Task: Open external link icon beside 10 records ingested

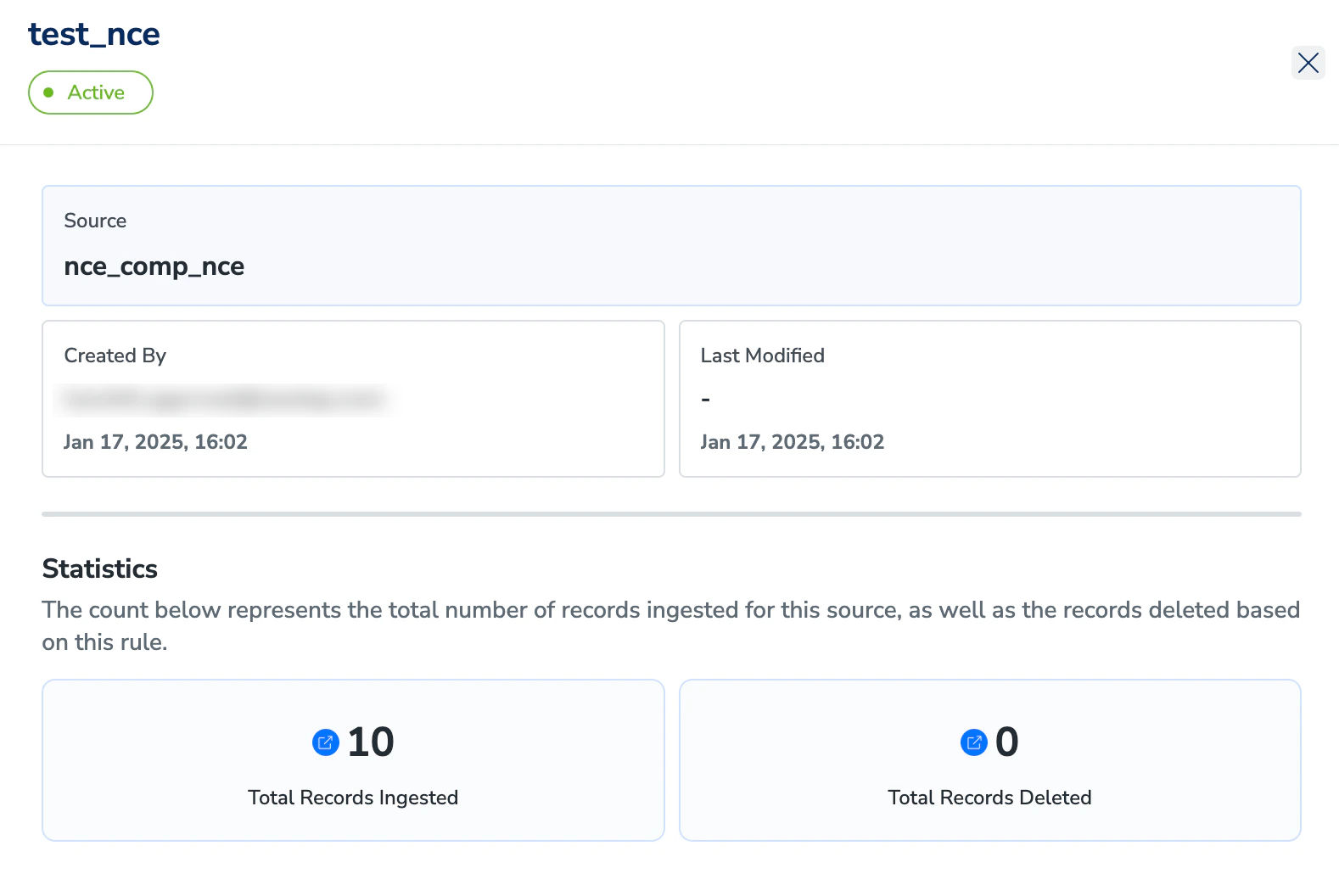Action: click(x=326, y=742)
